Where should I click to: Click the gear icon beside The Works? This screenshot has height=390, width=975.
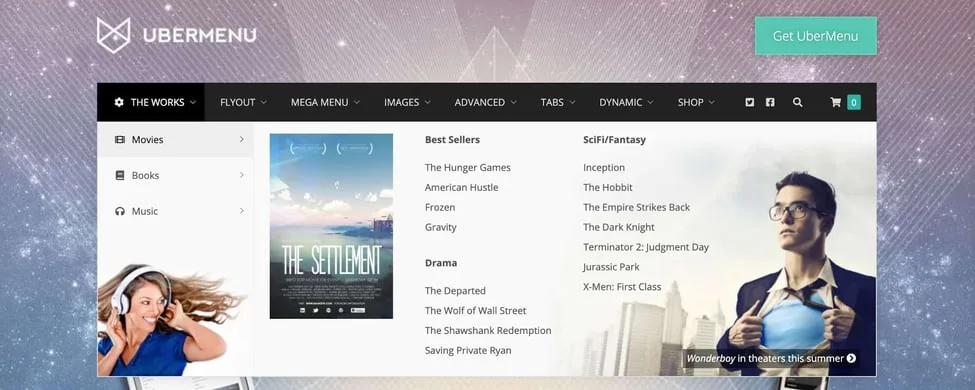coord(119,103)
